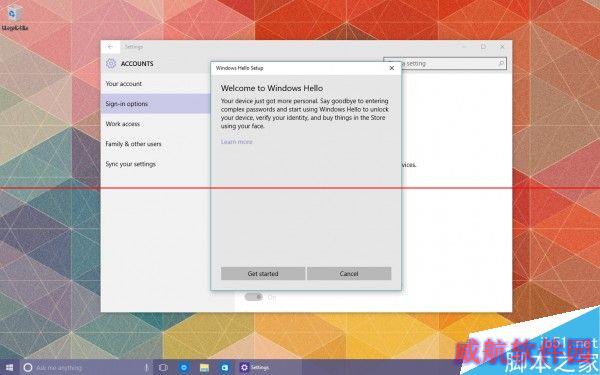The height and width of the screenshot is (375, 600).
Task: Open Work access settings page
Action: click(x=155, y=124)
